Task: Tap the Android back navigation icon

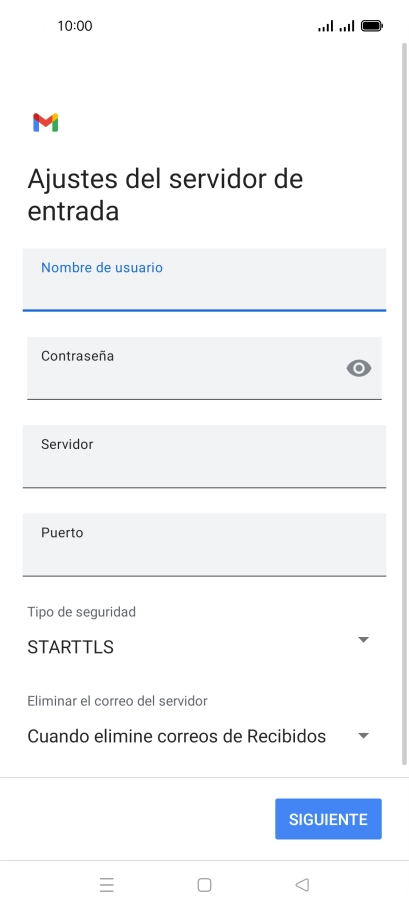Action: (302, 884)
